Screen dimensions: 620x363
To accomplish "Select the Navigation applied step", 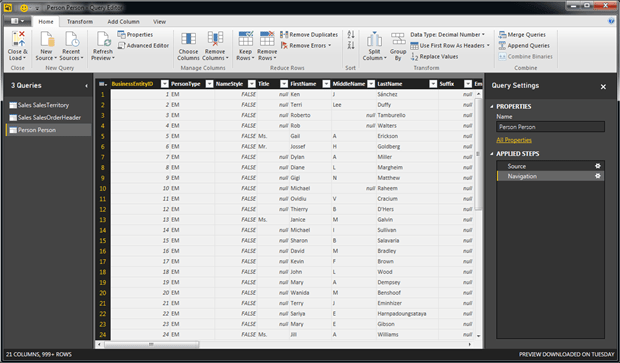I will (x=550, y=176).
